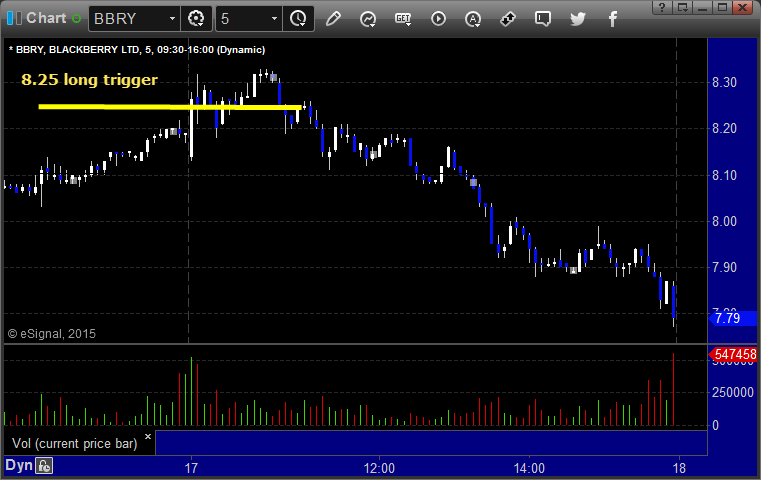Select the yellow trigger line

click(170, 107)
